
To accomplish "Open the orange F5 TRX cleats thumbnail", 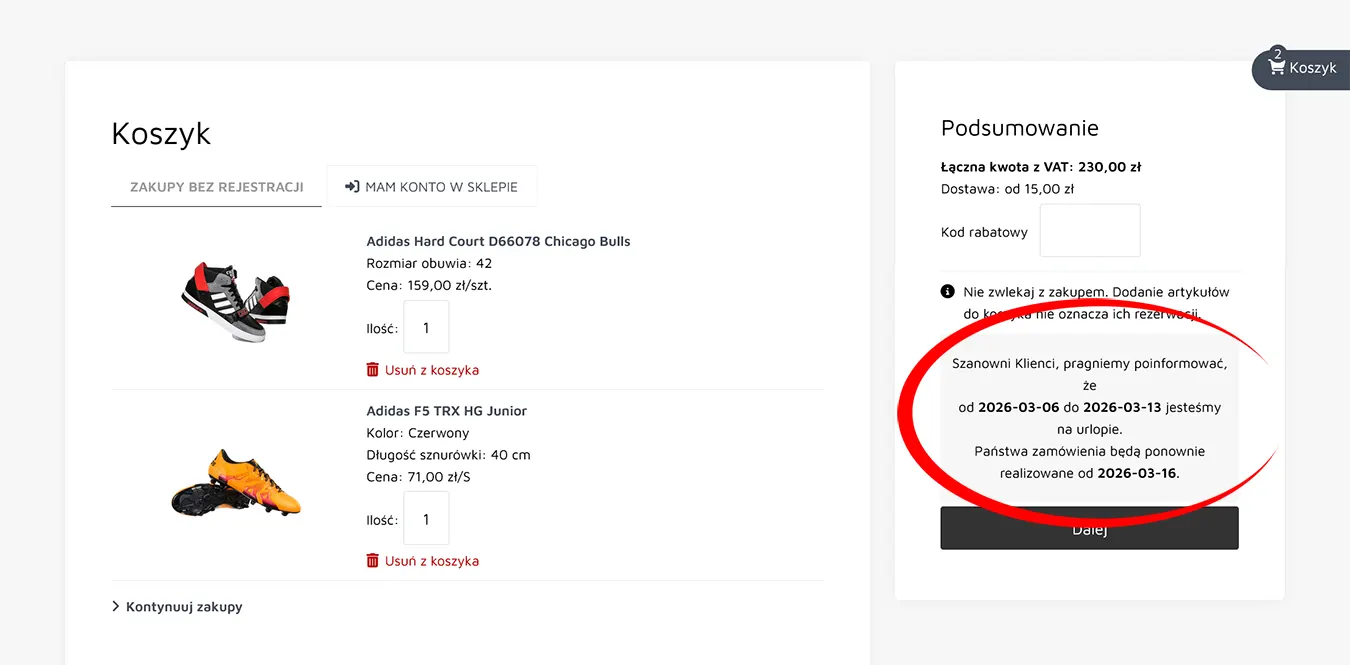I will point(236,484).
